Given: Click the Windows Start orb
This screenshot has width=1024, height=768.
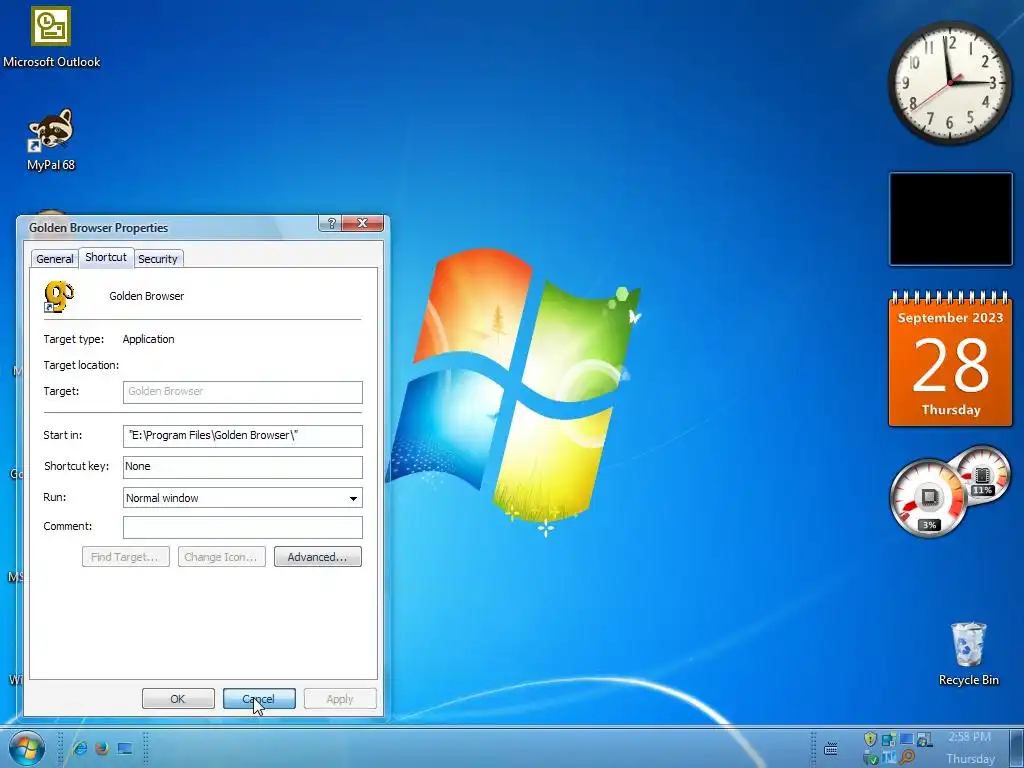Looking at the screenshot, I should (x=27, y=748).
